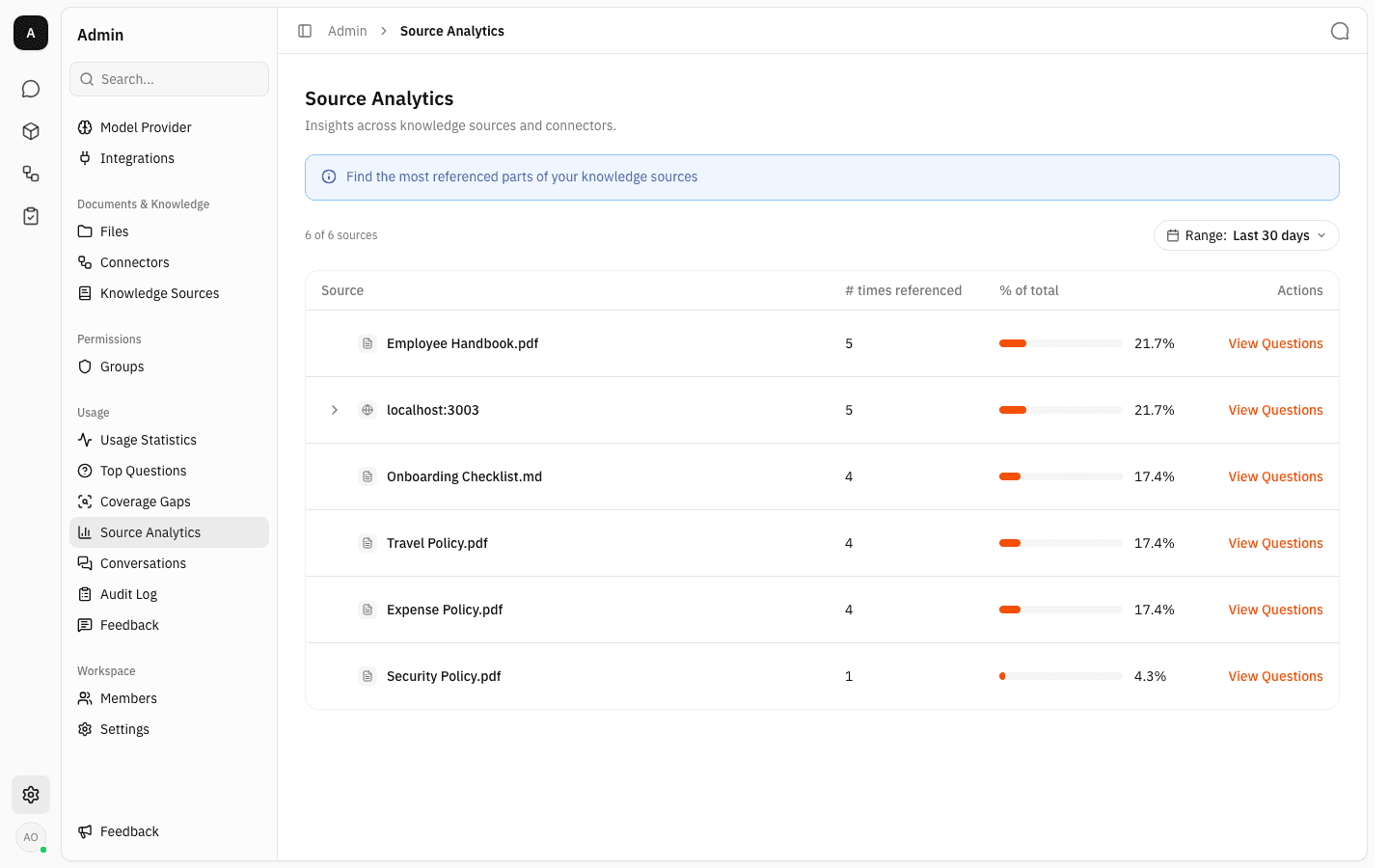Click the % of total column header

(x=1029, y=290)
